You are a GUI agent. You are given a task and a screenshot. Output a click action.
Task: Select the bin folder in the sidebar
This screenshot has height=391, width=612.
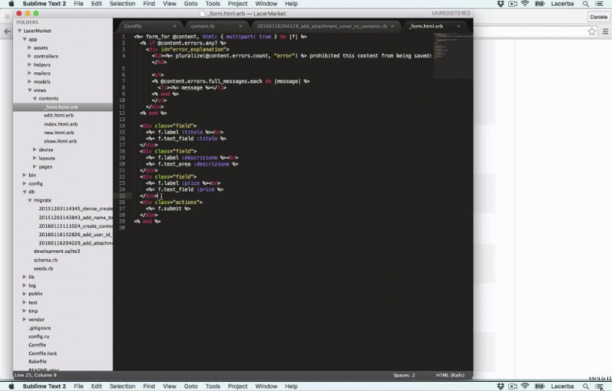tap(32, 175)
